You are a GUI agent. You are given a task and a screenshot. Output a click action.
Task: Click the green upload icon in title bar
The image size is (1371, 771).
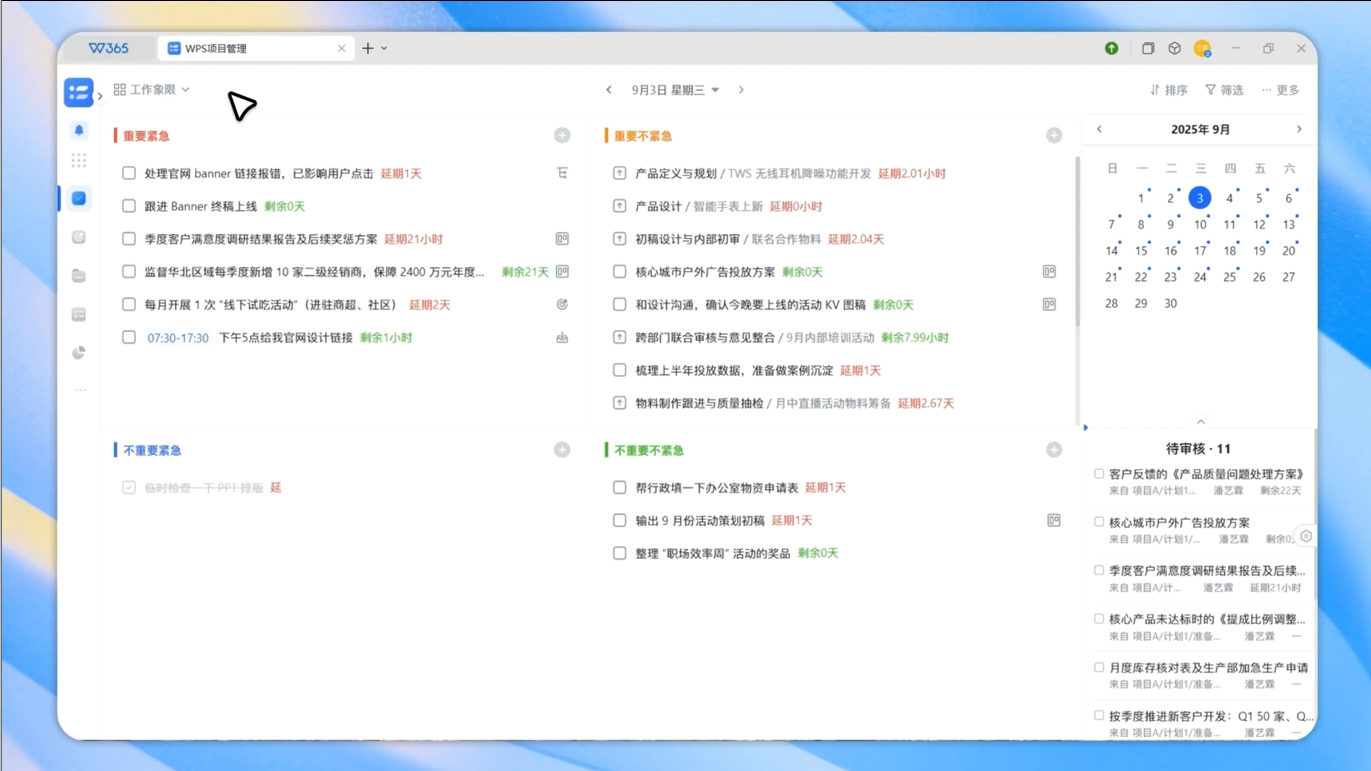pyautogui.click(x=1111, y=48)
